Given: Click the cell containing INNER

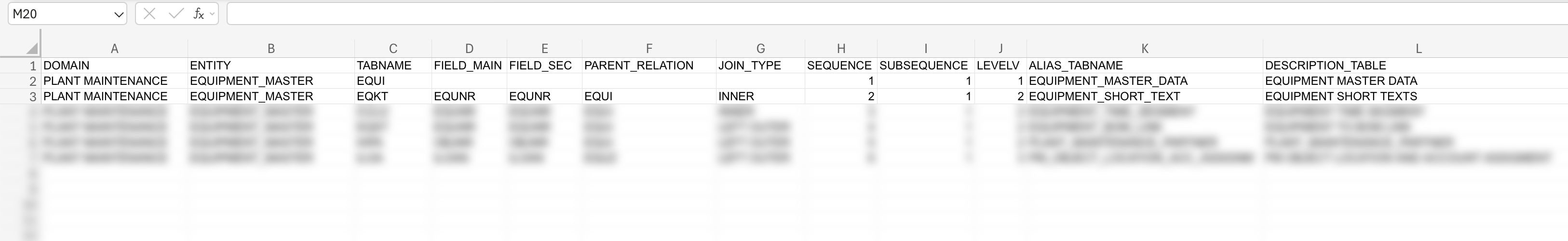Looking at the screenshot, I should (x=760, y=97).
